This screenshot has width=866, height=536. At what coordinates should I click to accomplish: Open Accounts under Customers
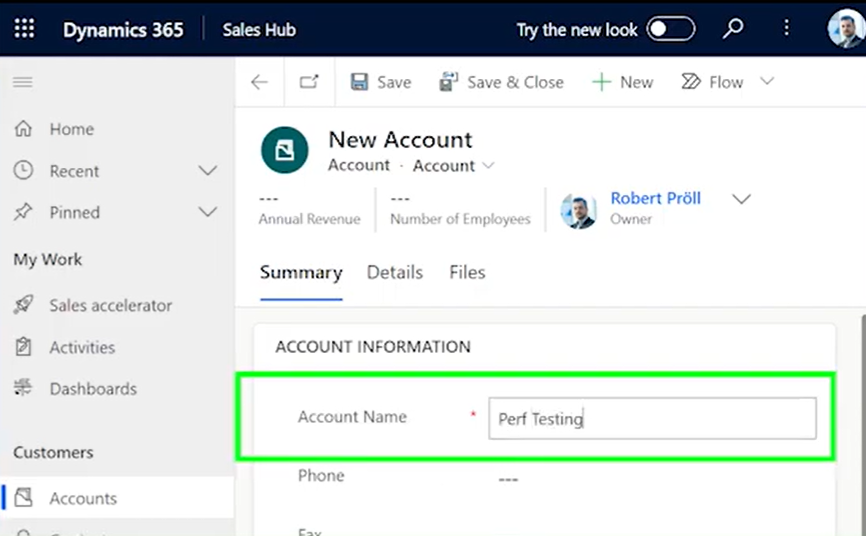point(83,498)
